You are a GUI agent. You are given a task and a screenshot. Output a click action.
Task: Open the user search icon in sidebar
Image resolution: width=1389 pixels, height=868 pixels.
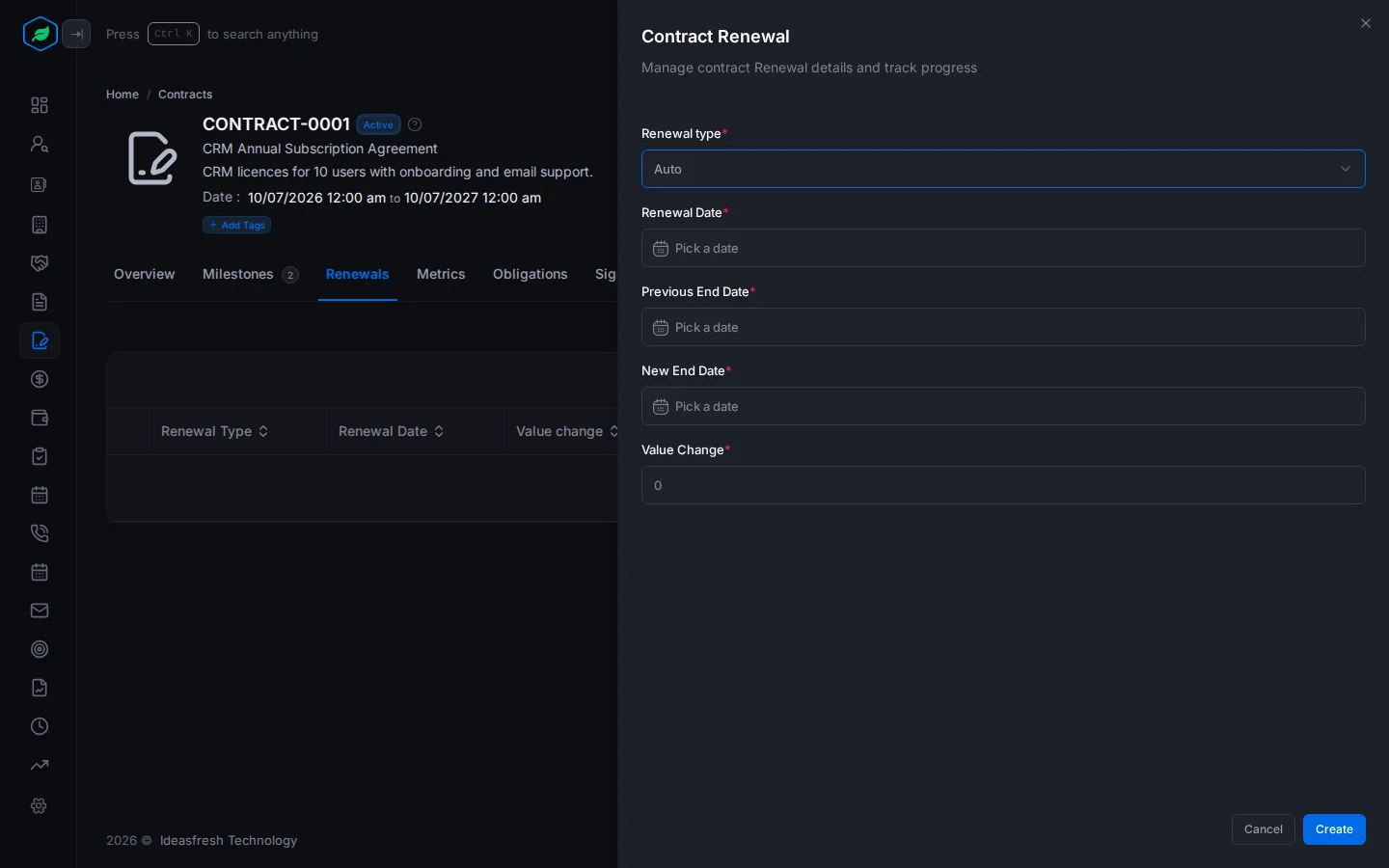40,144
